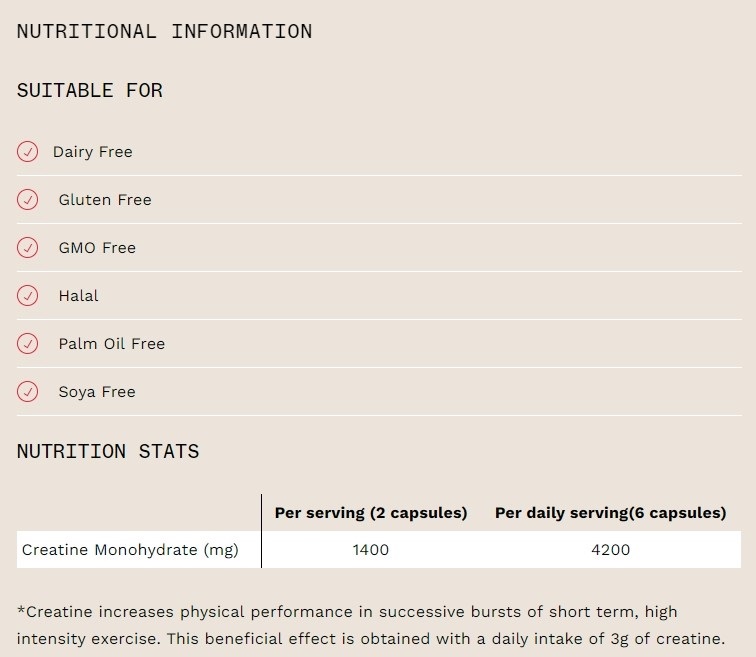Viewport: 756px width, 657px height.
Task: Select the GMO Free label
Action: pyautogui.click(x=97, y=248)
